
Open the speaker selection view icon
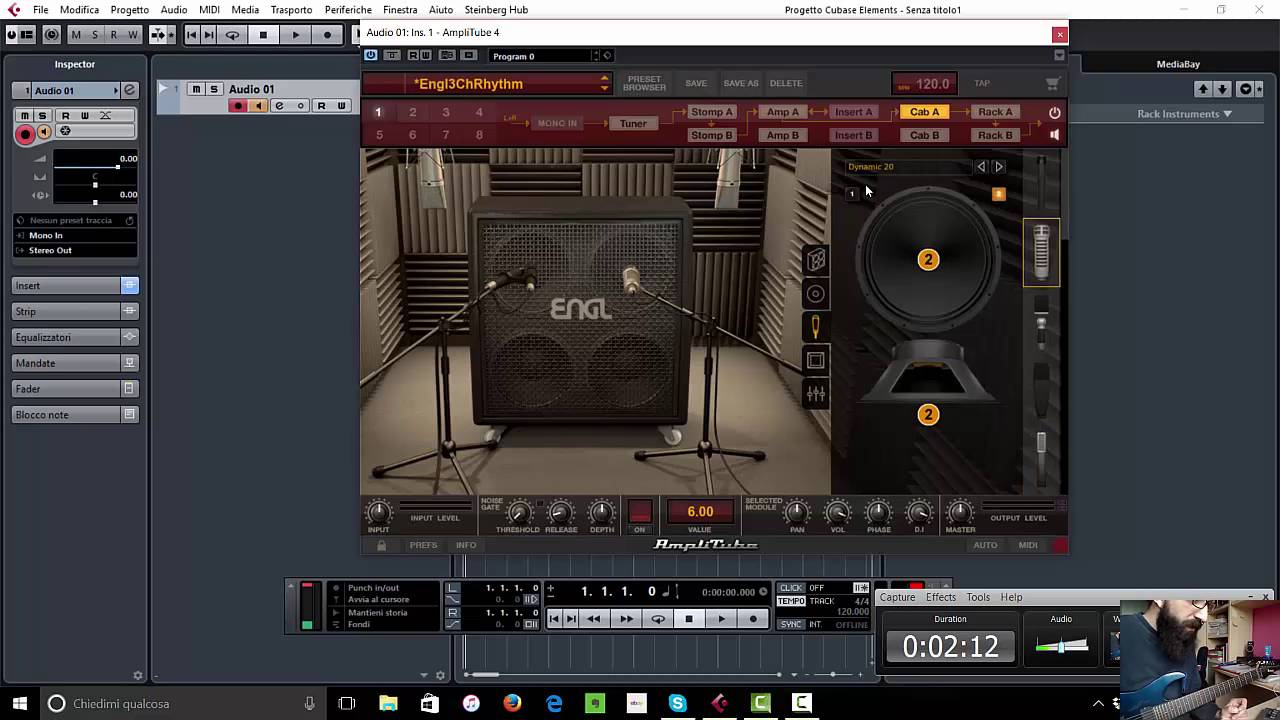816,294
